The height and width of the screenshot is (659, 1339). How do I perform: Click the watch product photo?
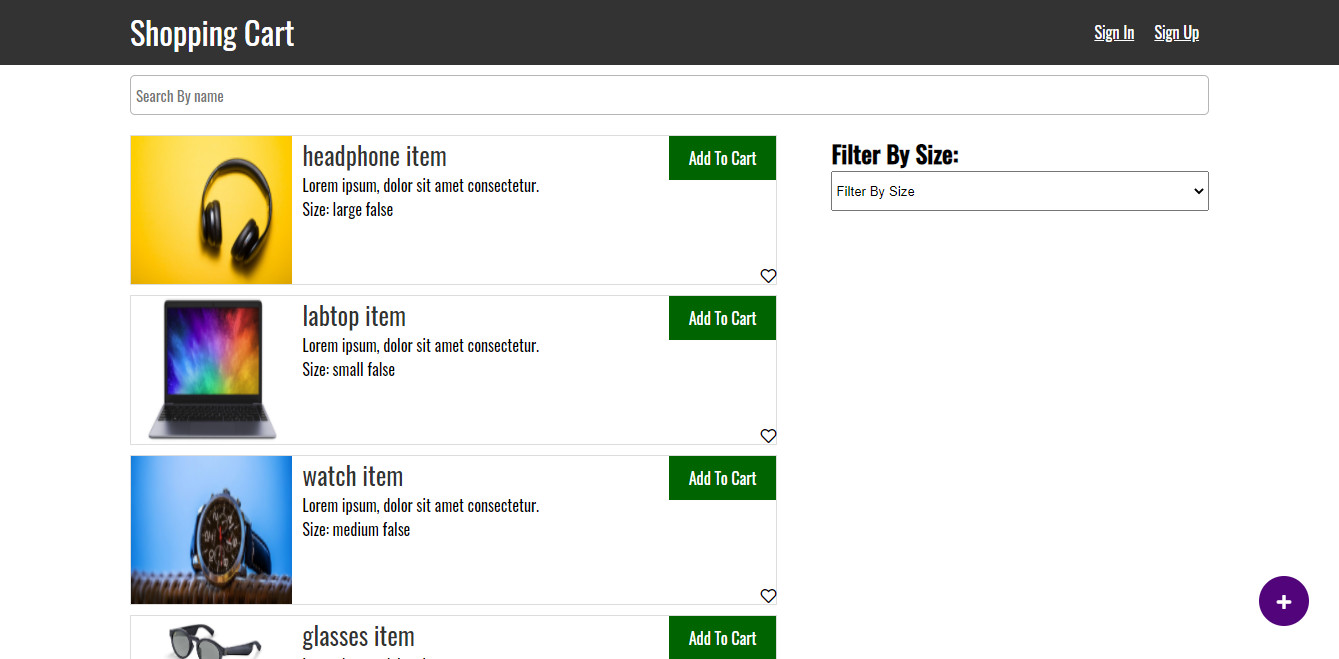click(211, 530)
